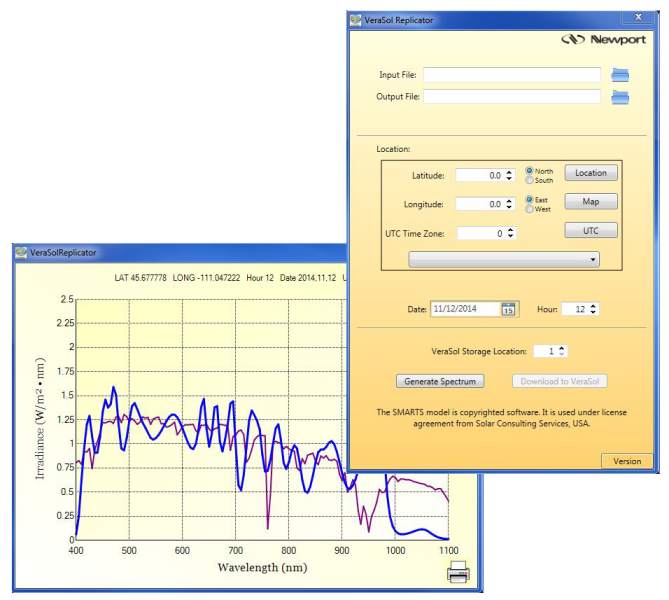Click the Input File text field

[512, 75]
